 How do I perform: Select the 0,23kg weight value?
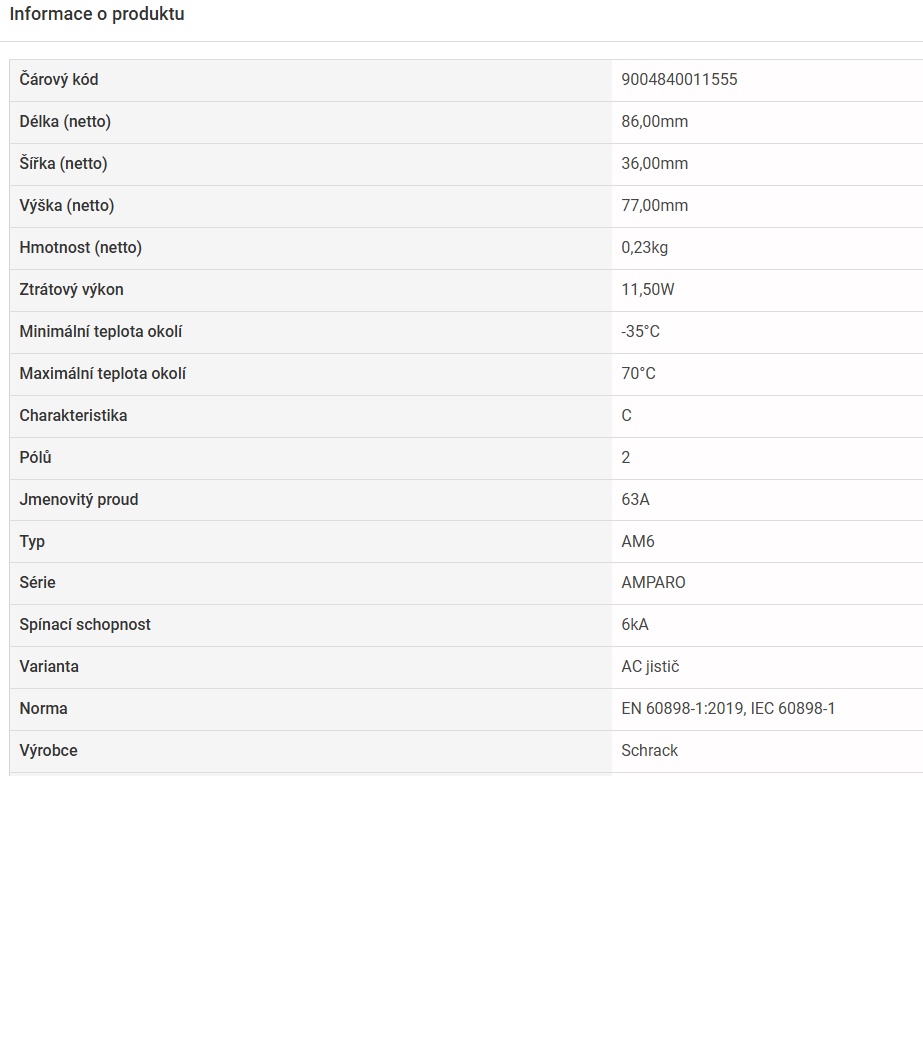tap(644, 248)
